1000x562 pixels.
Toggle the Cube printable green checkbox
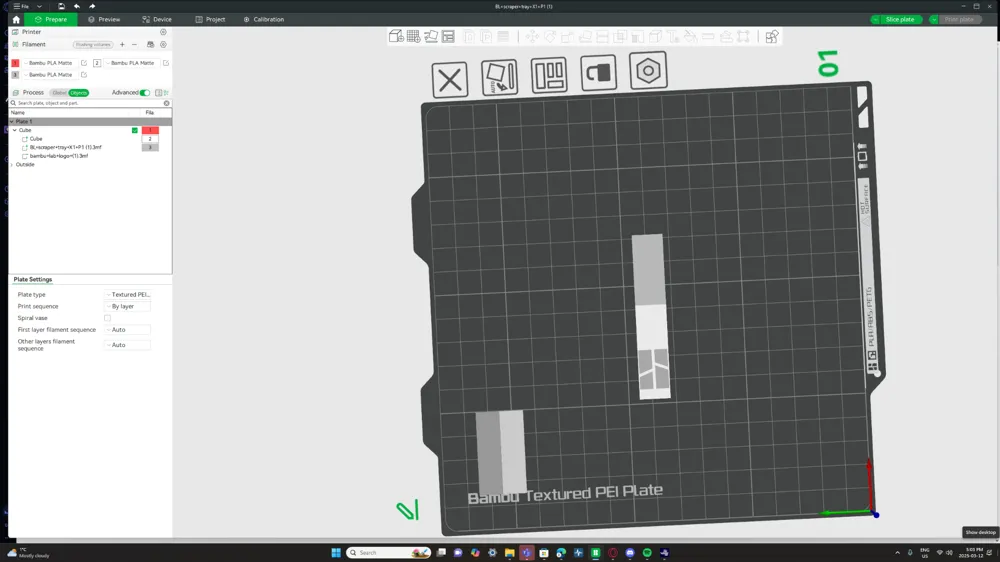(135, 130)
